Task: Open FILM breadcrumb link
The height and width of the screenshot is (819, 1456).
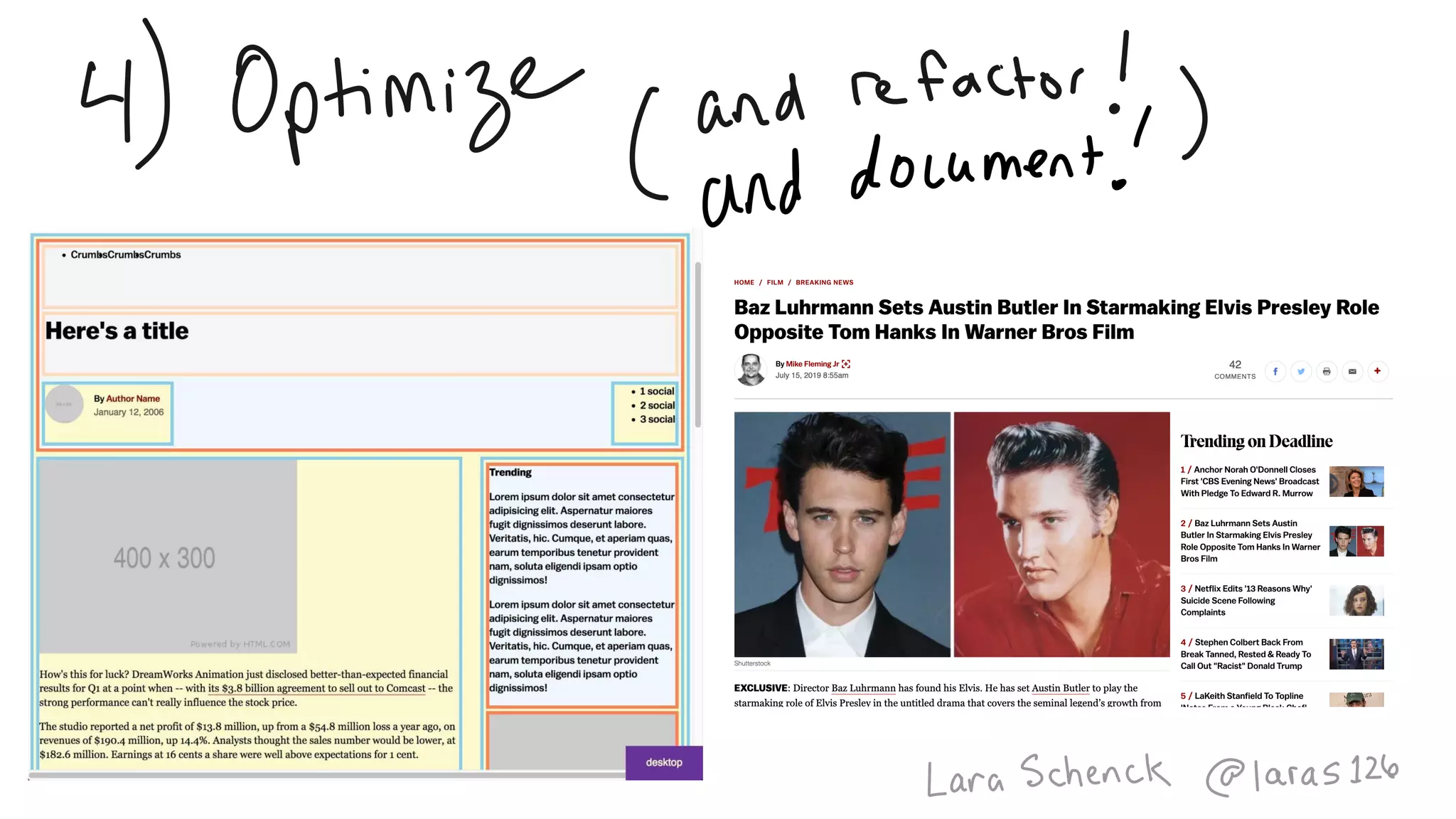Action: click(x=775, y=282)
